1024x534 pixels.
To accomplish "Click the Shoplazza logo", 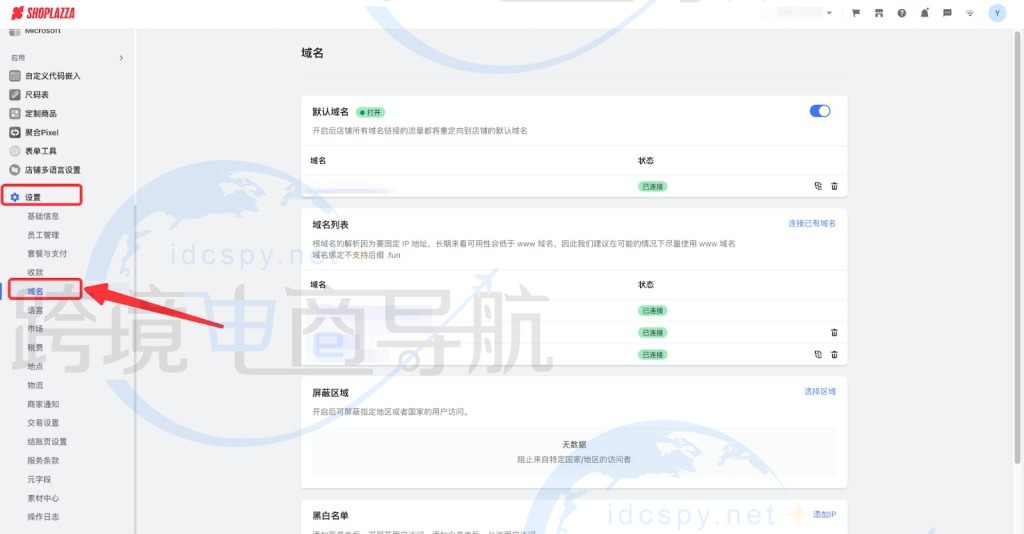I will (43, 13).
